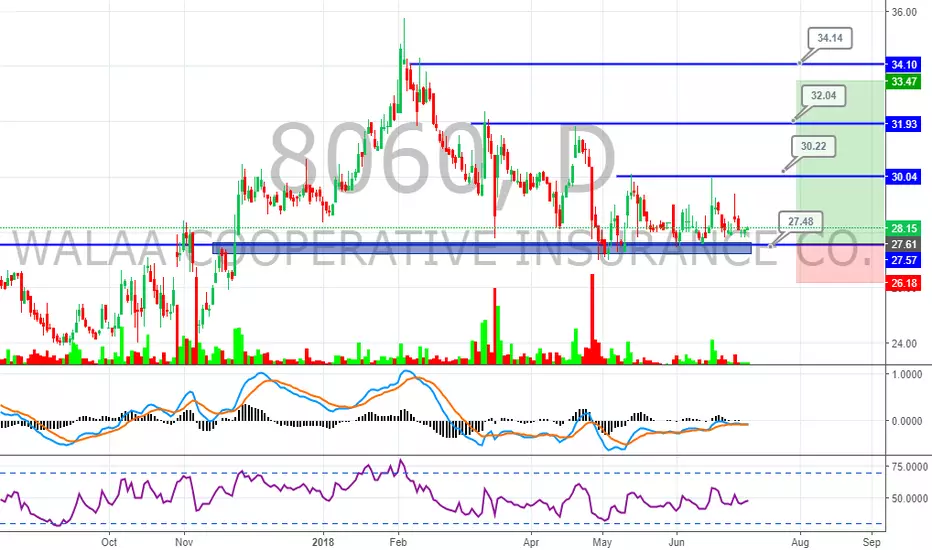The image size is (932, 550).
Task: Click the red 26.18 stop price tag
Action: (x=903, y=283)
